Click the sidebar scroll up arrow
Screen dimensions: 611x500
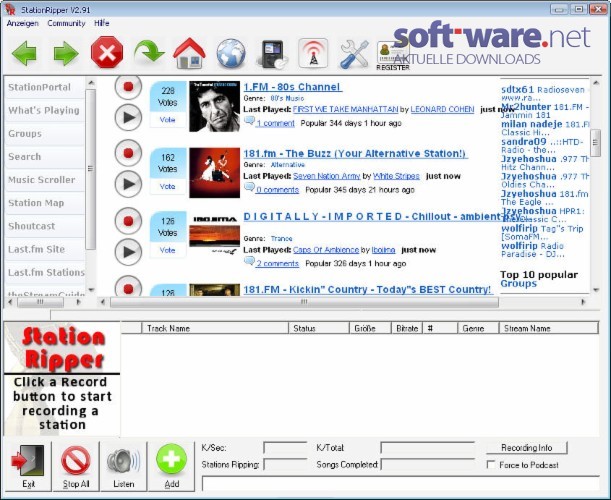tap(91, 83)
